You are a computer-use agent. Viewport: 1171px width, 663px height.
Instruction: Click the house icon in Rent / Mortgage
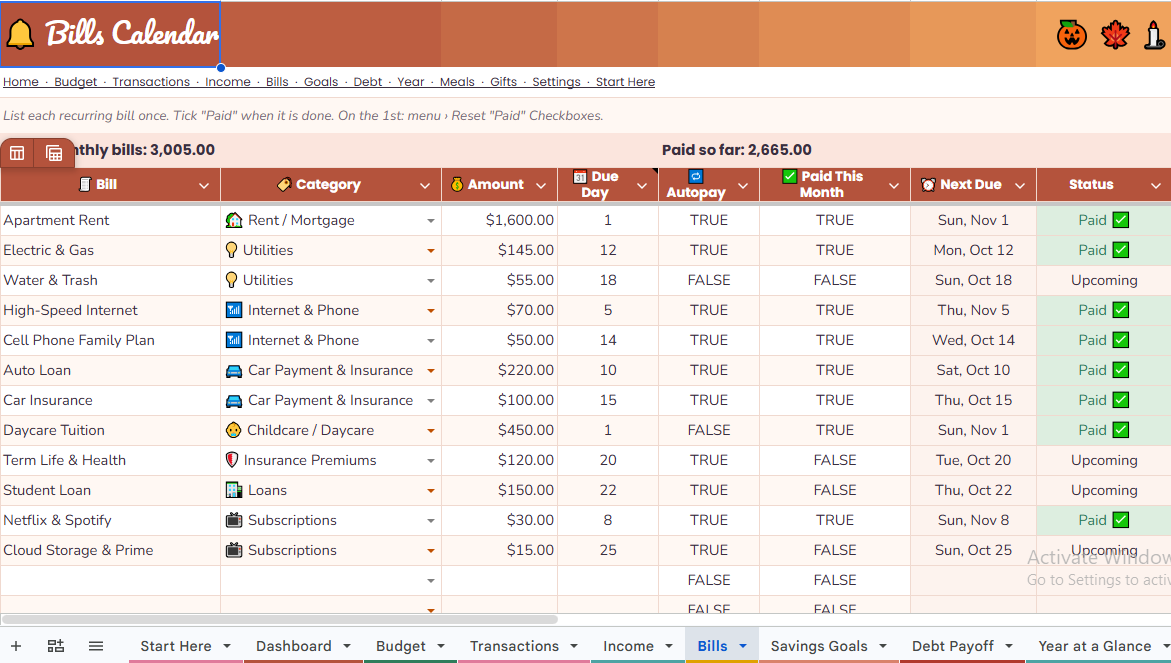pos(234,220)
